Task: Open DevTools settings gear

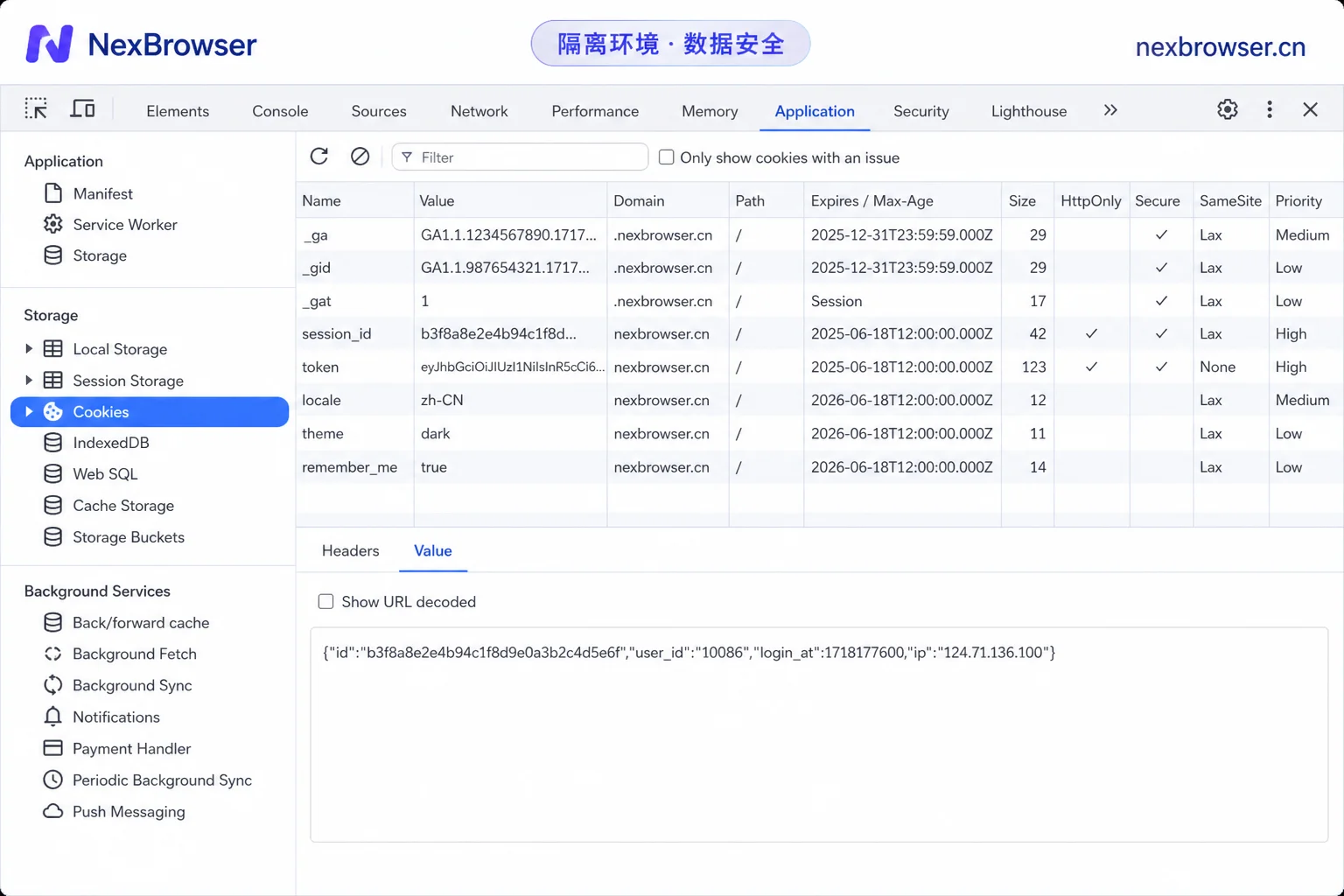Action: click(x=1228, y=109)
